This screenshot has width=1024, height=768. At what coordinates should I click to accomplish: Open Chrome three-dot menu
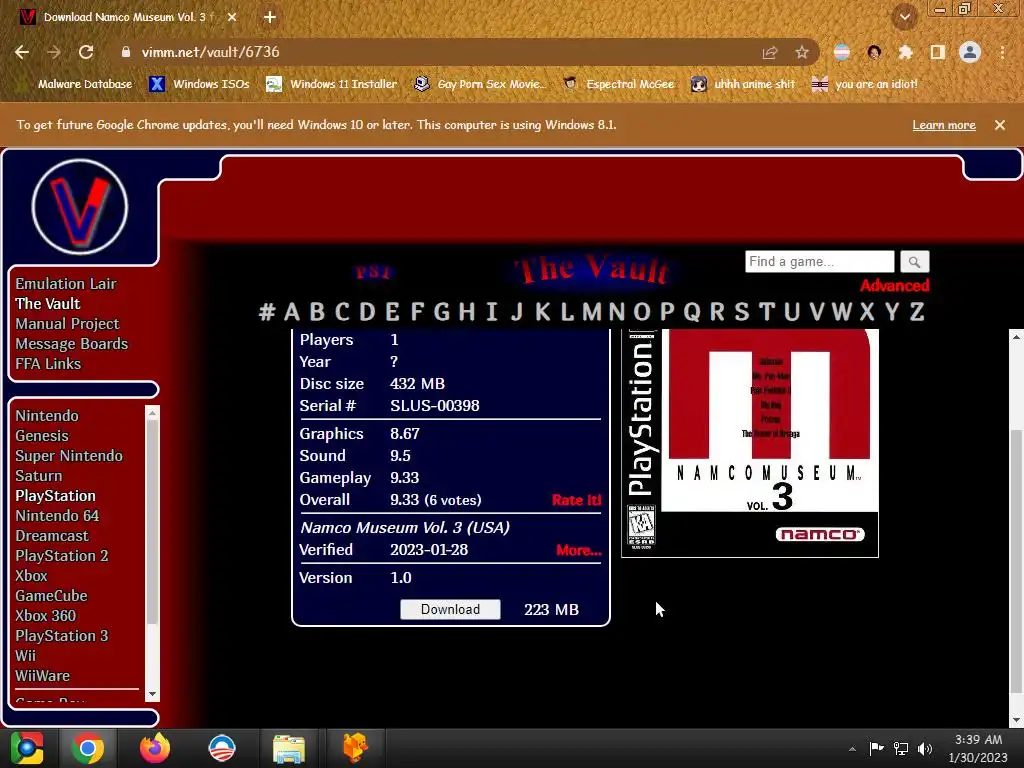click(x=1002, y=52)
